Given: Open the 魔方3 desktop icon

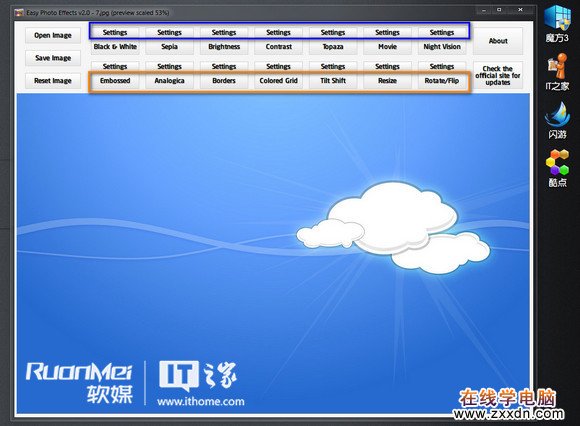Looking at the screenshot, I should click(557, 23).
